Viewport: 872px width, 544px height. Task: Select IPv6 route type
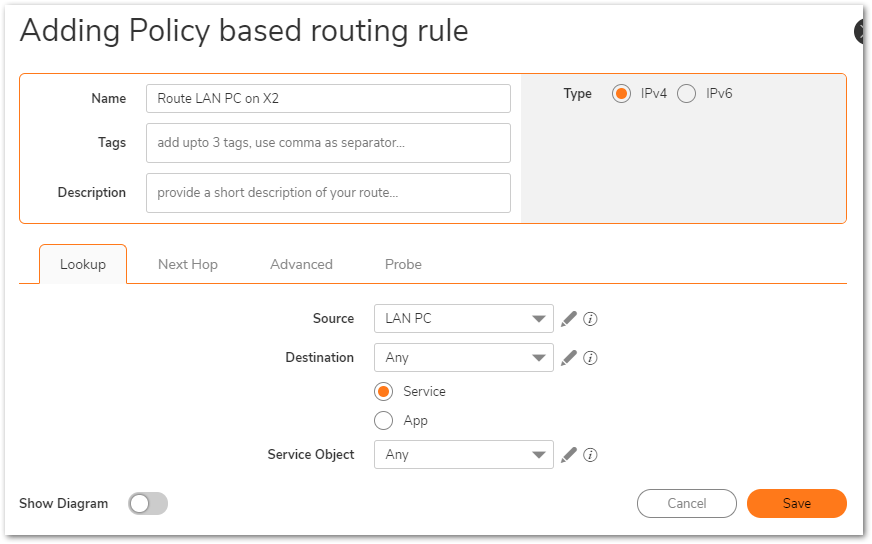click(x=686, y=93)
